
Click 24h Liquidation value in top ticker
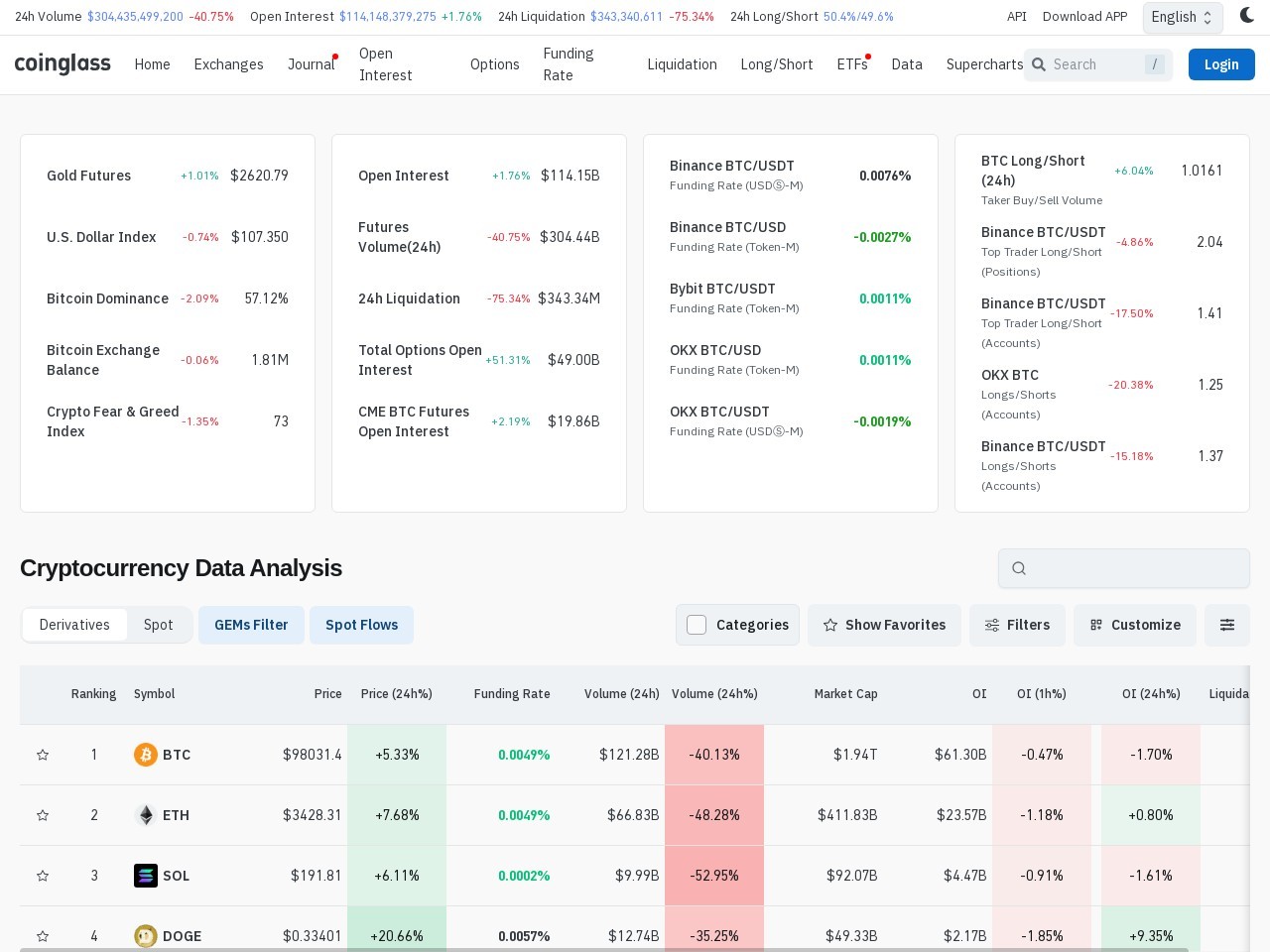point(626,17)
